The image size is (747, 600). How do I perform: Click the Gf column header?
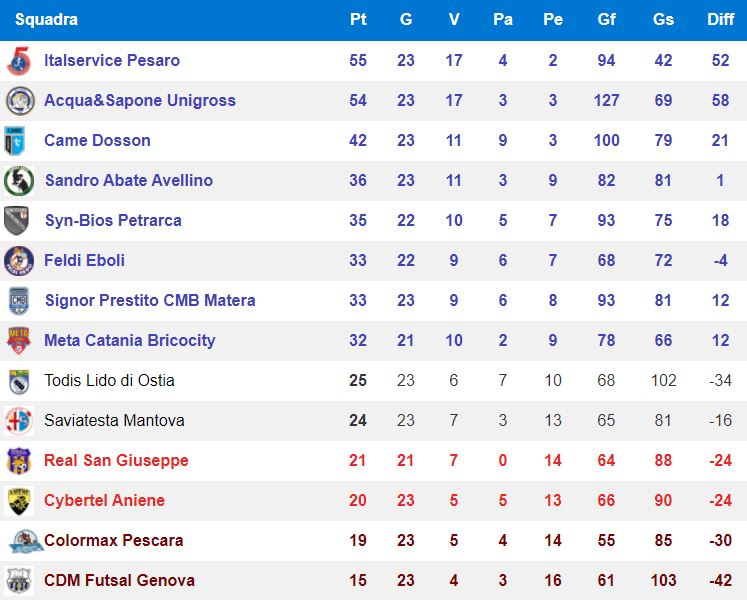[x=606, y=20]
